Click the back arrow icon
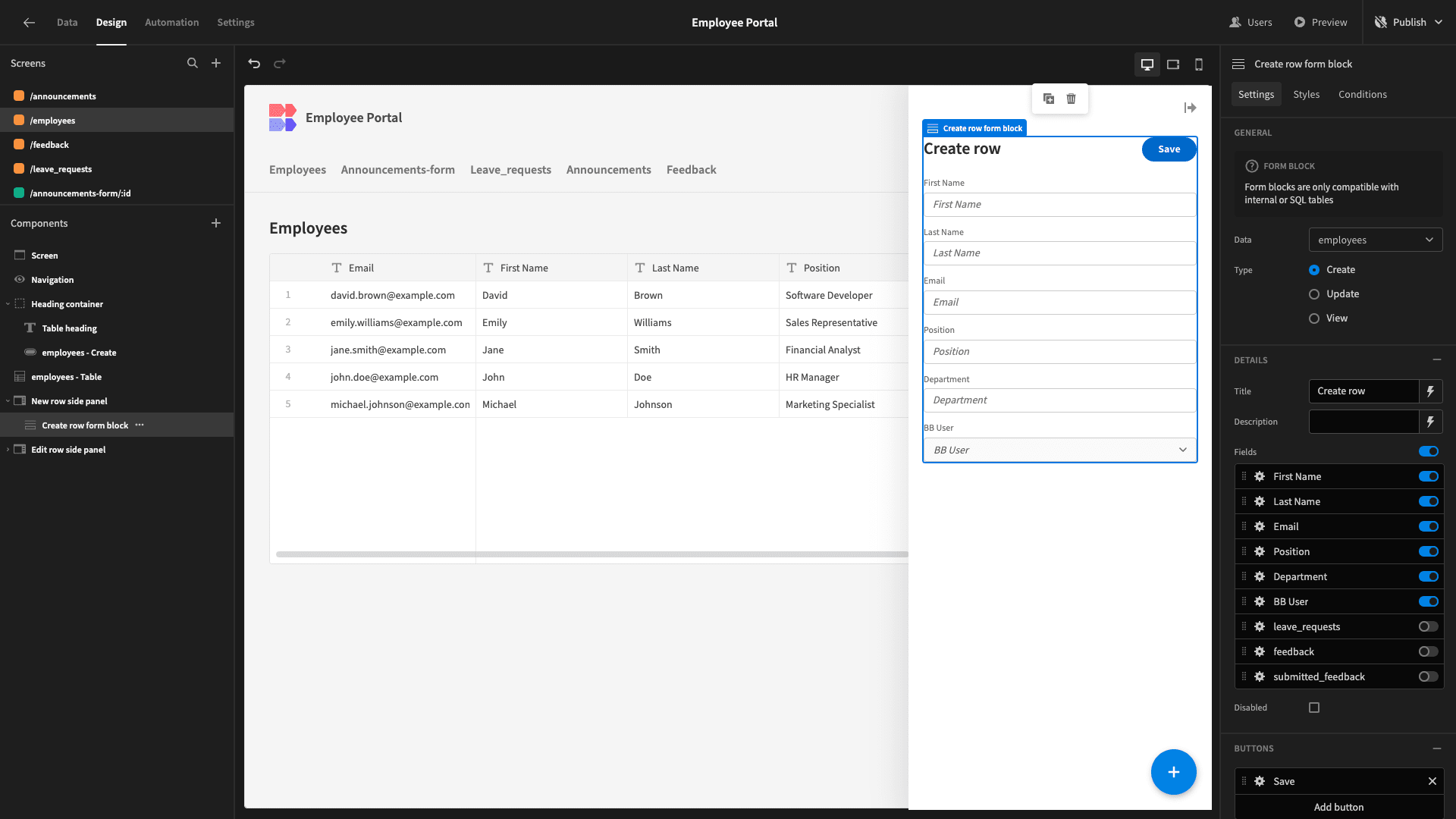This screenshot has width=1456, height=819. coord(29,23)
